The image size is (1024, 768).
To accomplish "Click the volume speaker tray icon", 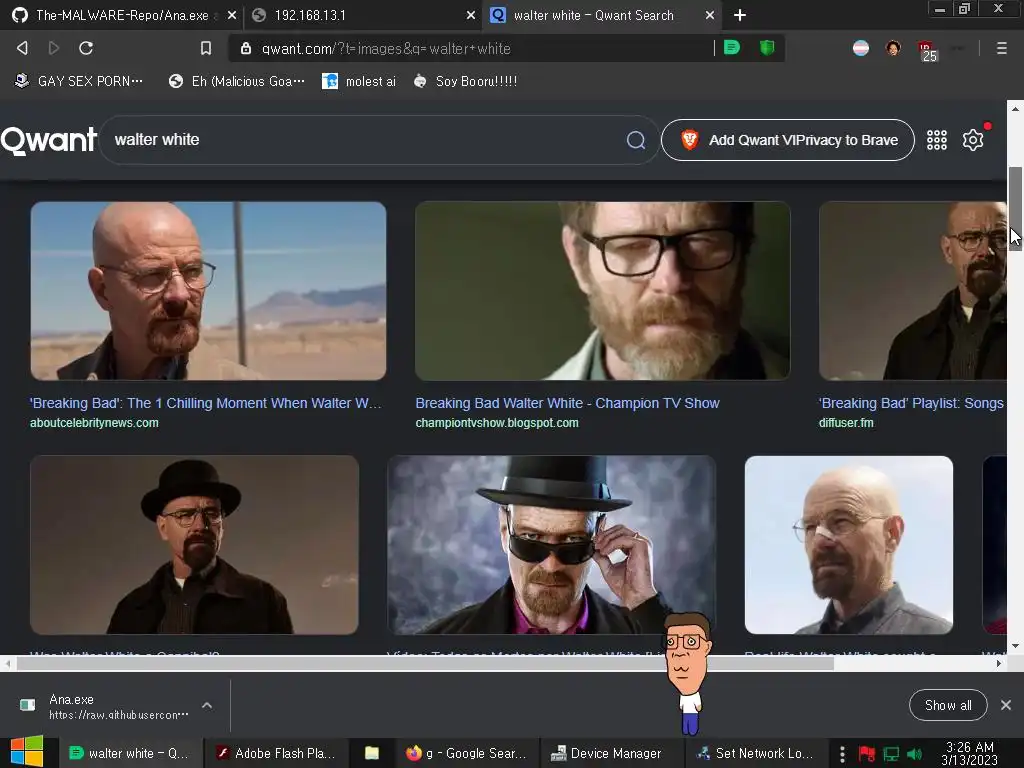I will 914,754.
